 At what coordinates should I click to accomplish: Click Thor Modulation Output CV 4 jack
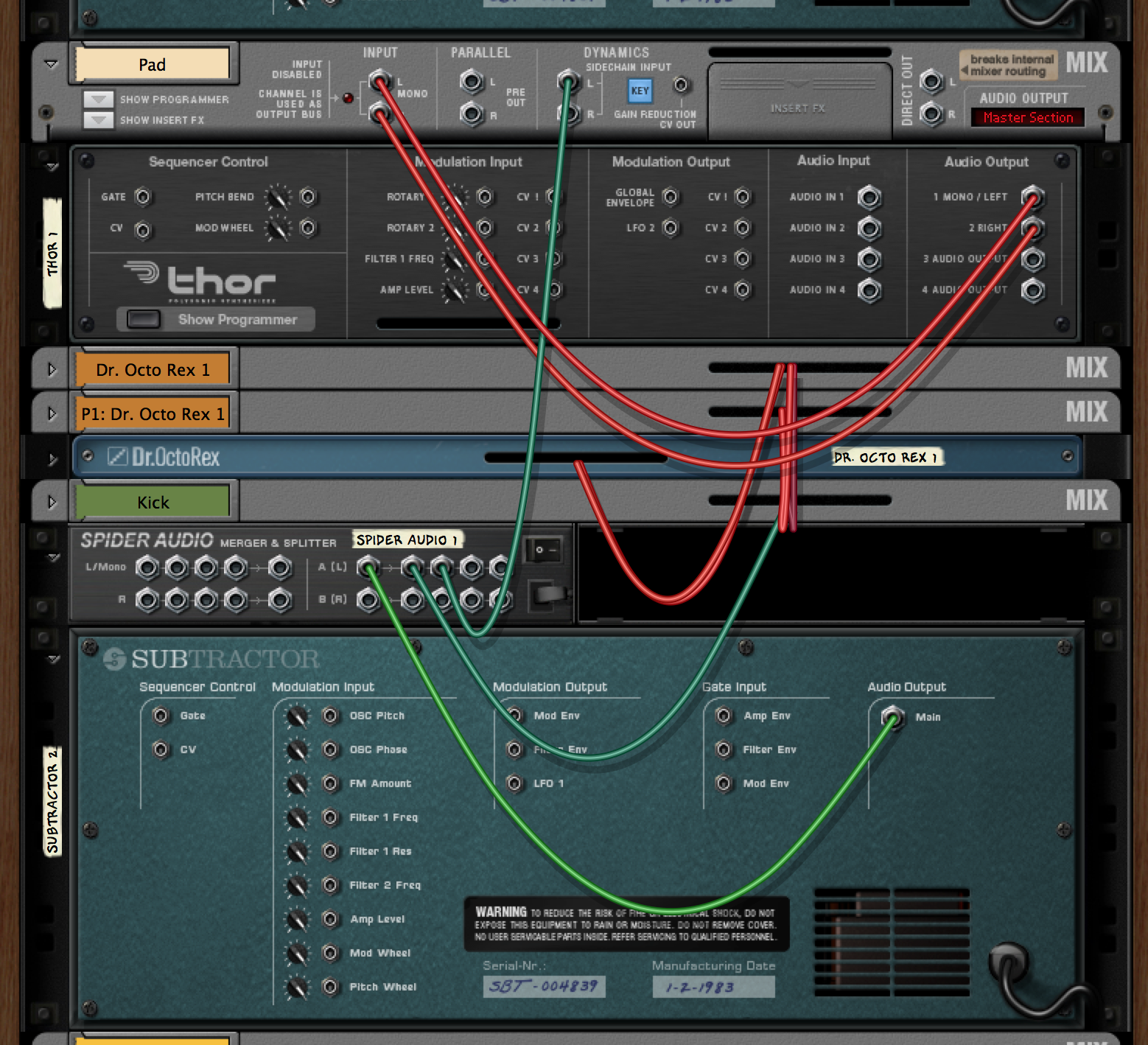[742, 290]
